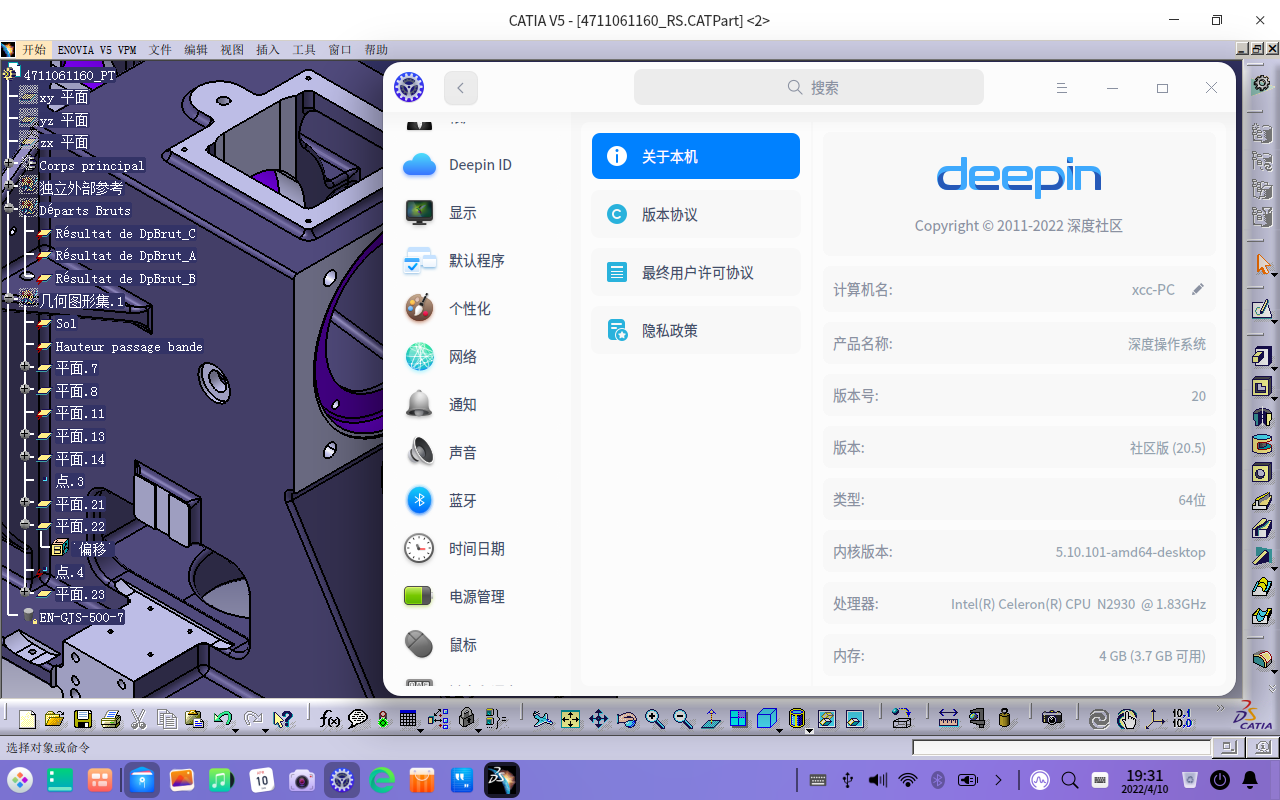
Task: Click the CATIA icon in the taskbar
Action: [x=501, y=780]
